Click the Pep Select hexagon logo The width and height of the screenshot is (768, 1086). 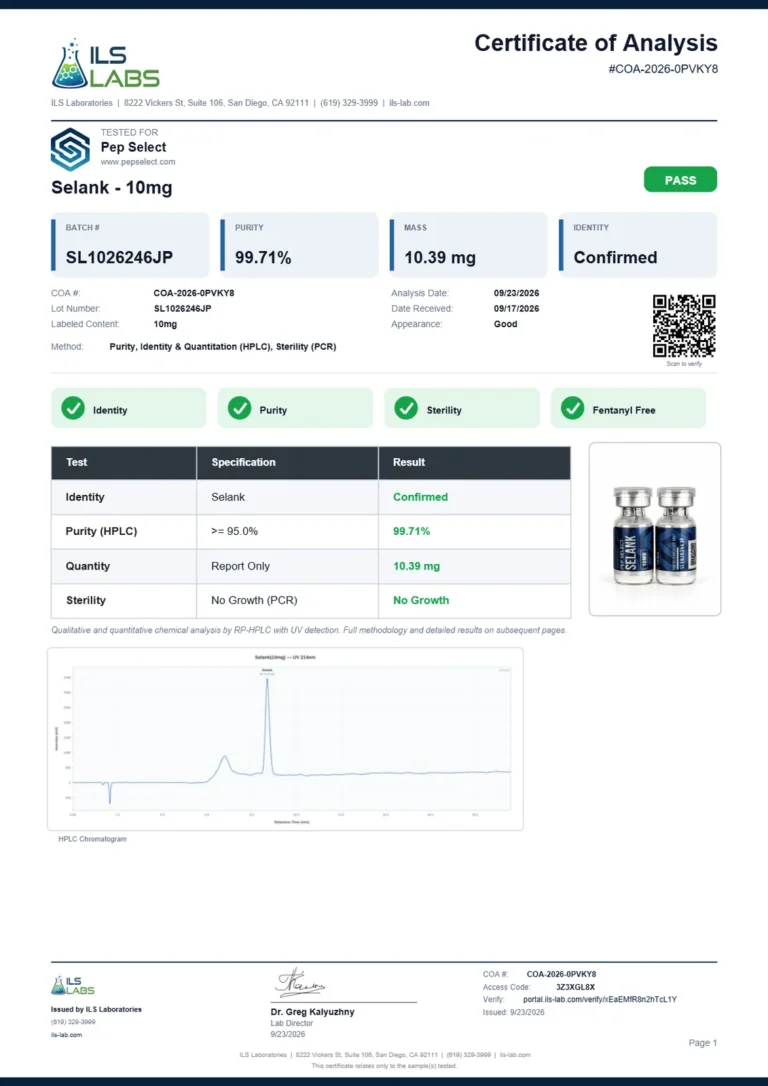click(x=70, y=149)
